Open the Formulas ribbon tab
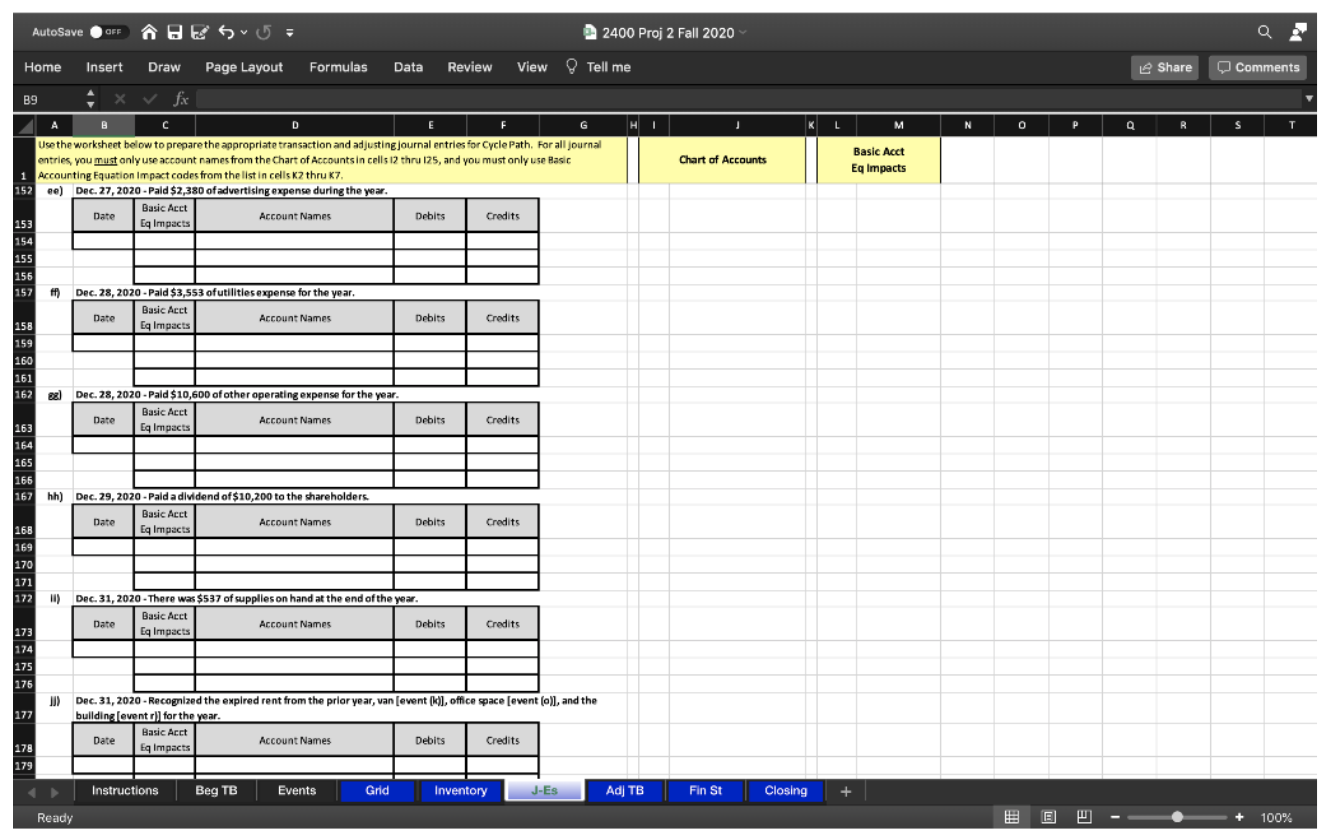The width and height of the screenshot is (1334, 832). (338, 67)
